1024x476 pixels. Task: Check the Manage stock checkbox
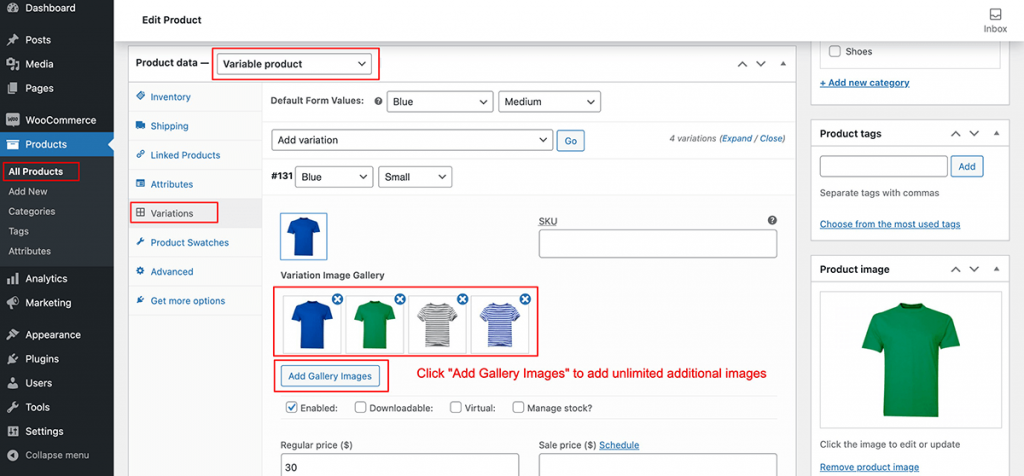point(518,407)
